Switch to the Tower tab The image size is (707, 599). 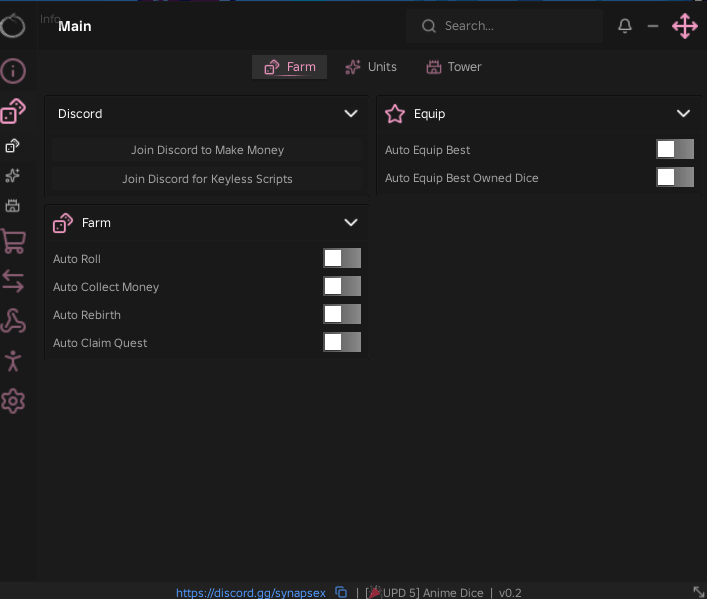click(454, 67)
